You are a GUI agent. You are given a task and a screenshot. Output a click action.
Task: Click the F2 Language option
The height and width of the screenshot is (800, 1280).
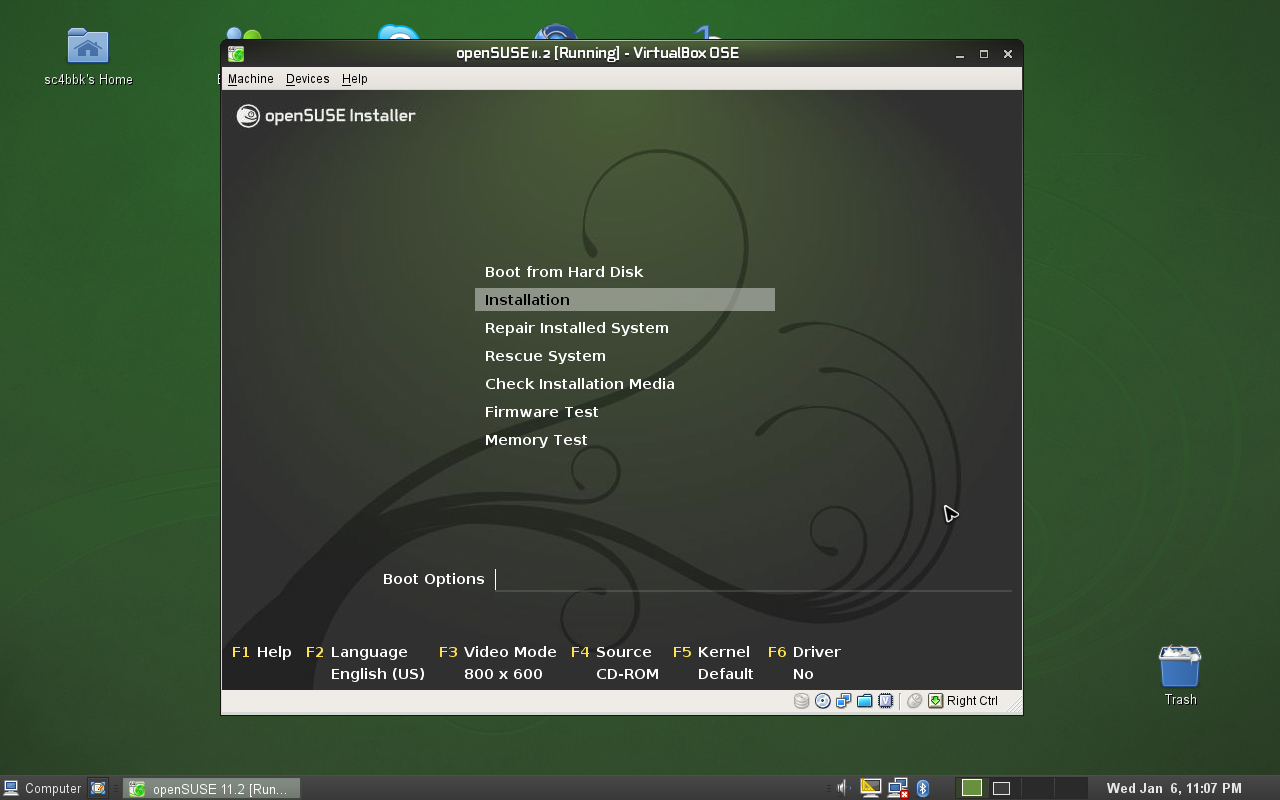357,652
